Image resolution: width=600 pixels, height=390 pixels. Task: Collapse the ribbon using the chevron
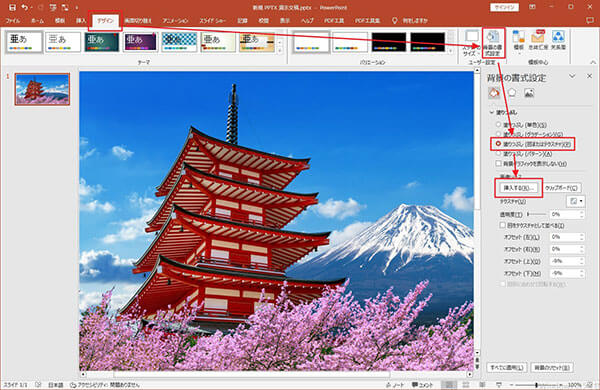[x=593, y=62]
